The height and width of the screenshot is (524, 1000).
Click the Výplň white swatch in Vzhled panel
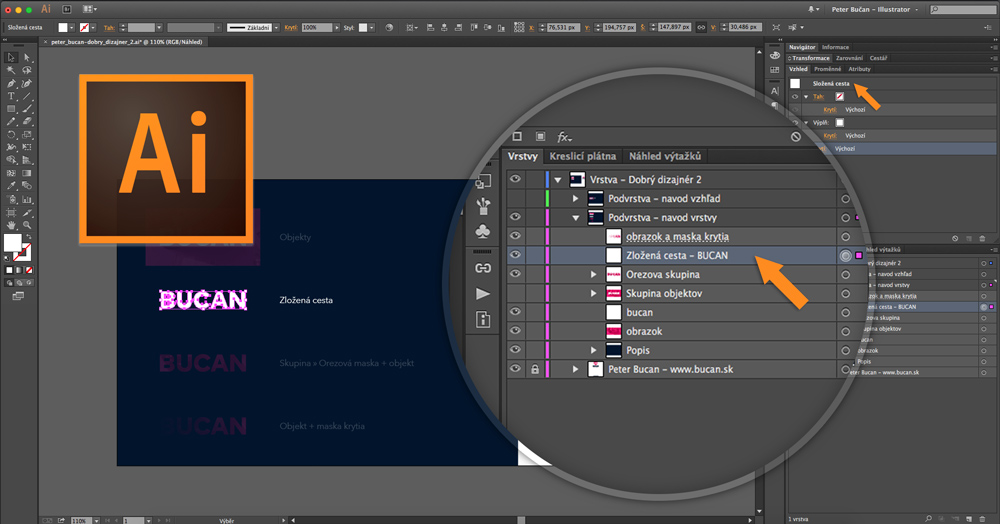pos(839,122)
